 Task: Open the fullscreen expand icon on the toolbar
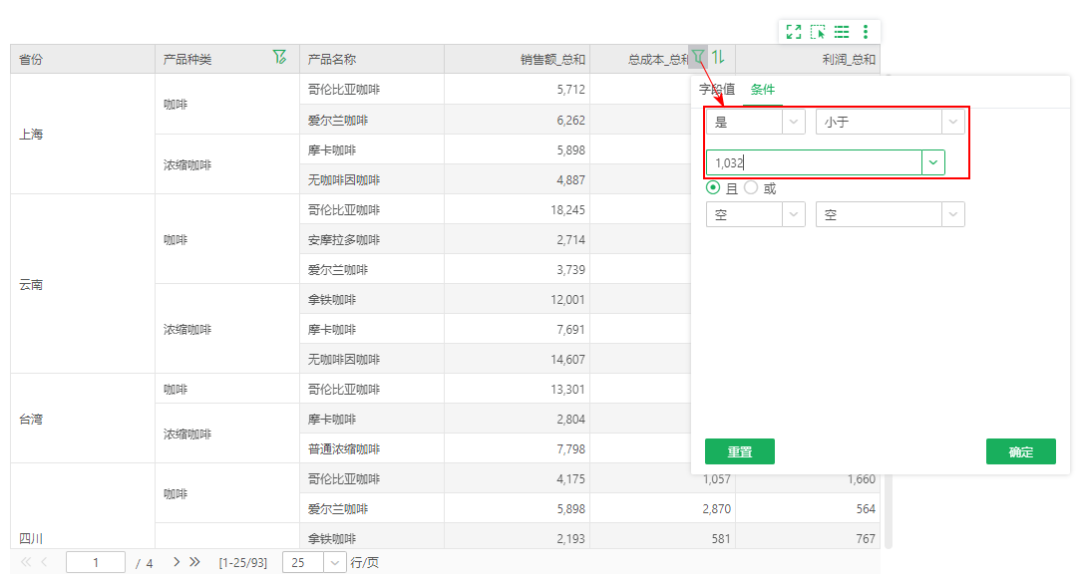click(x=794, y=32)
